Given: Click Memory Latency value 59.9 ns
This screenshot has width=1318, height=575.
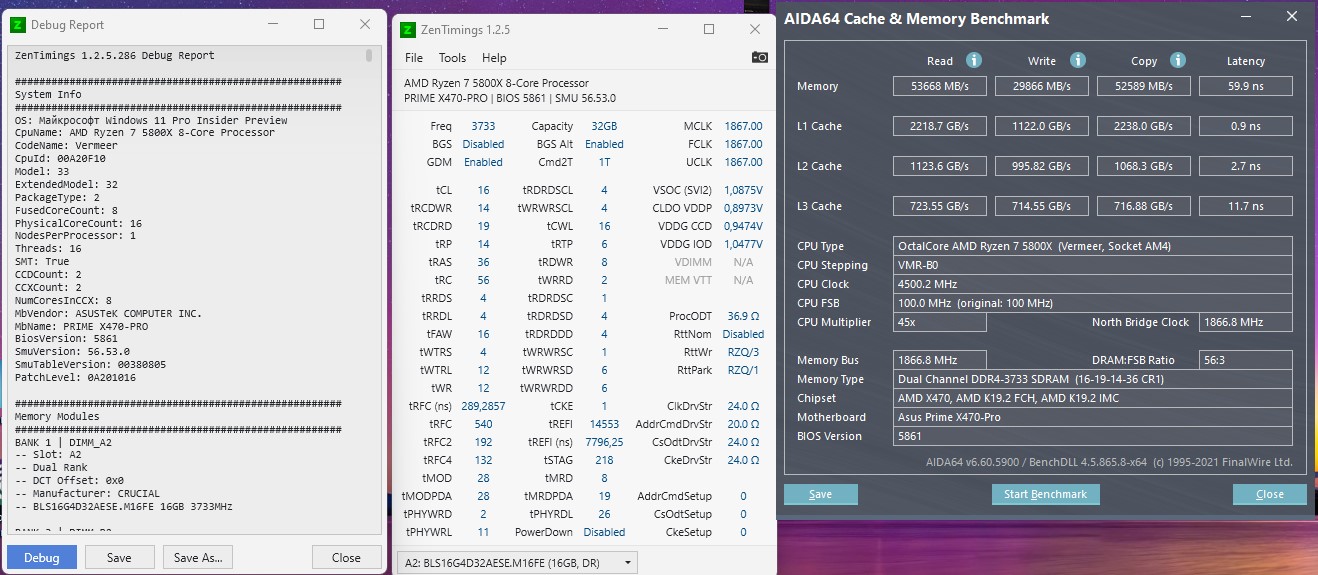Looking at the screenshot, I should point(1245,86).
